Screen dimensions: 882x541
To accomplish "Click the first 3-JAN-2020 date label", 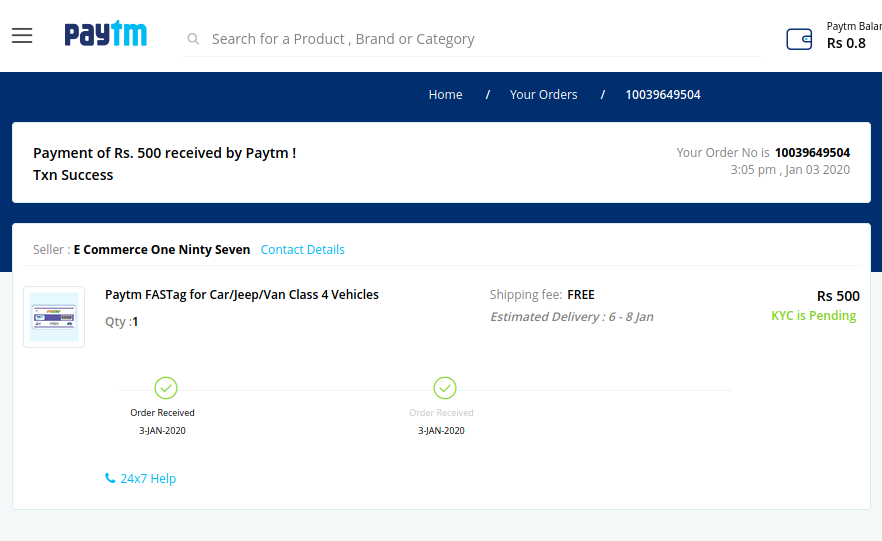I will (x=163, y=431).
